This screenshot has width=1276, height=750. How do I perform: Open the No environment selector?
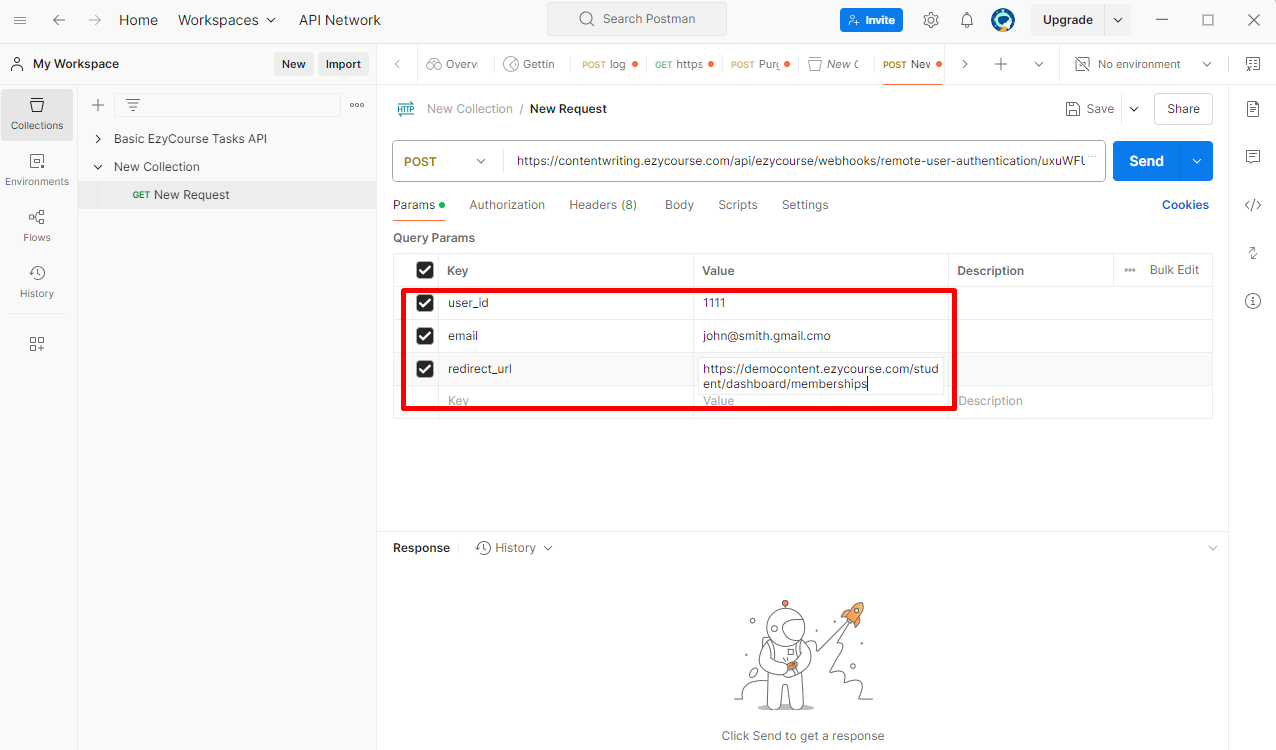1144,64
